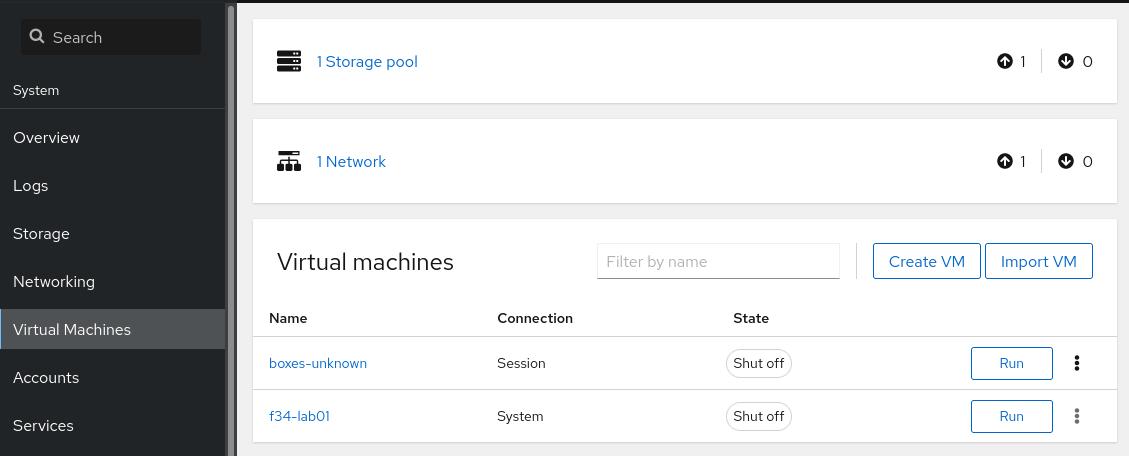Image resolution: width=1129 pixels, height=456 pixels.
Task: Open the 1 Storage pool link
Action: pos(367,62)
